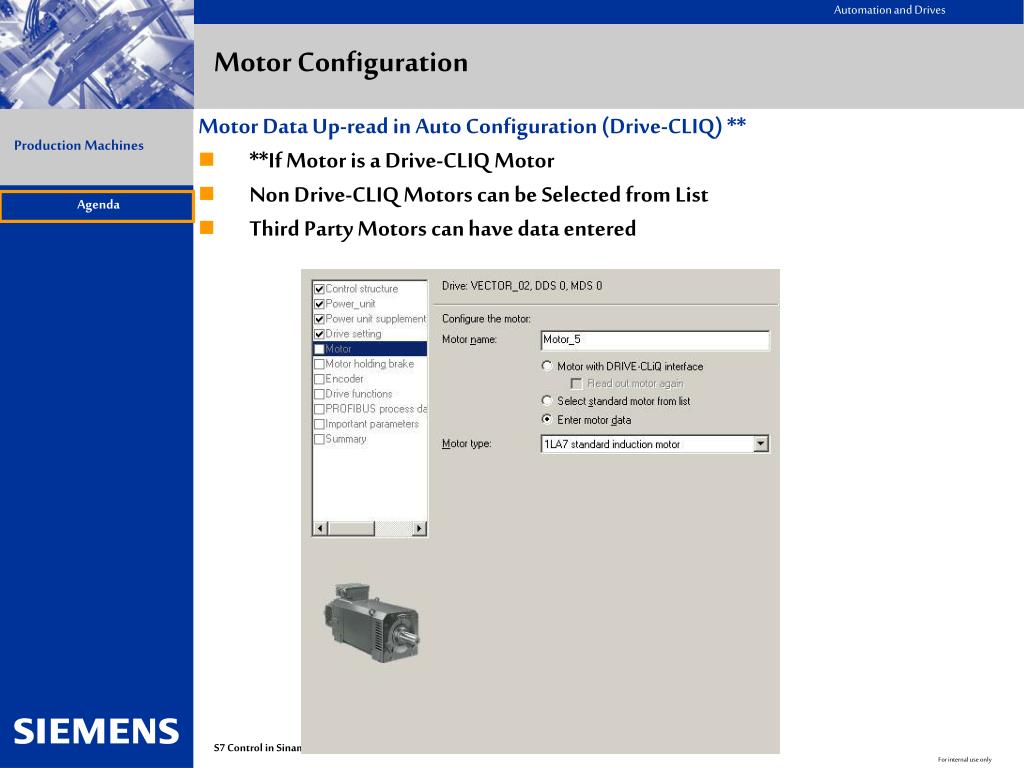This screenshot has height=768, width=1024.
Task: Click 'Automation and Drives' header text
Action: [x=889, y=10]
